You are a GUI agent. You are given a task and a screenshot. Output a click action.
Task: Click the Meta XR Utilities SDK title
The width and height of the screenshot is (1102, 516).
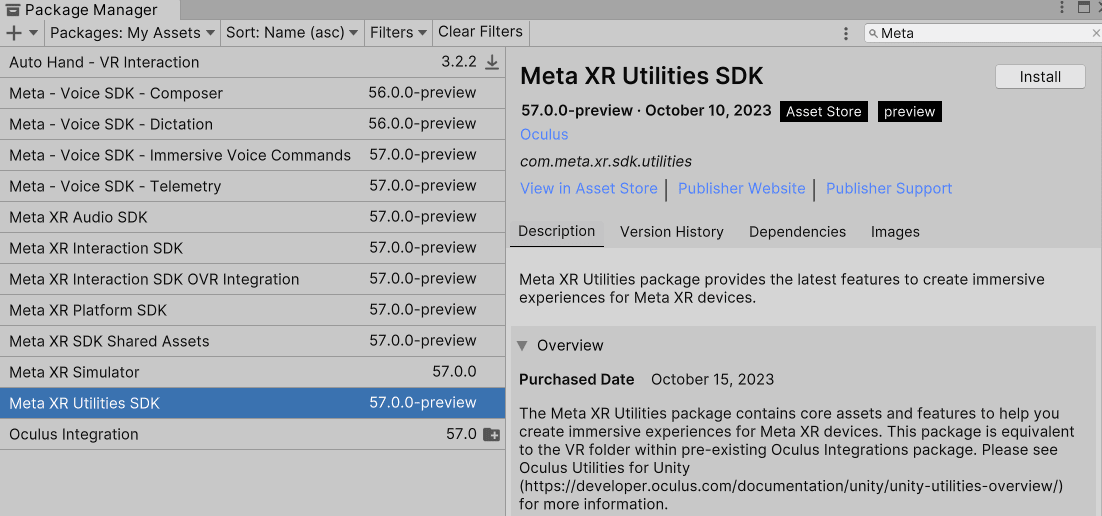click(x=642, y=76)
